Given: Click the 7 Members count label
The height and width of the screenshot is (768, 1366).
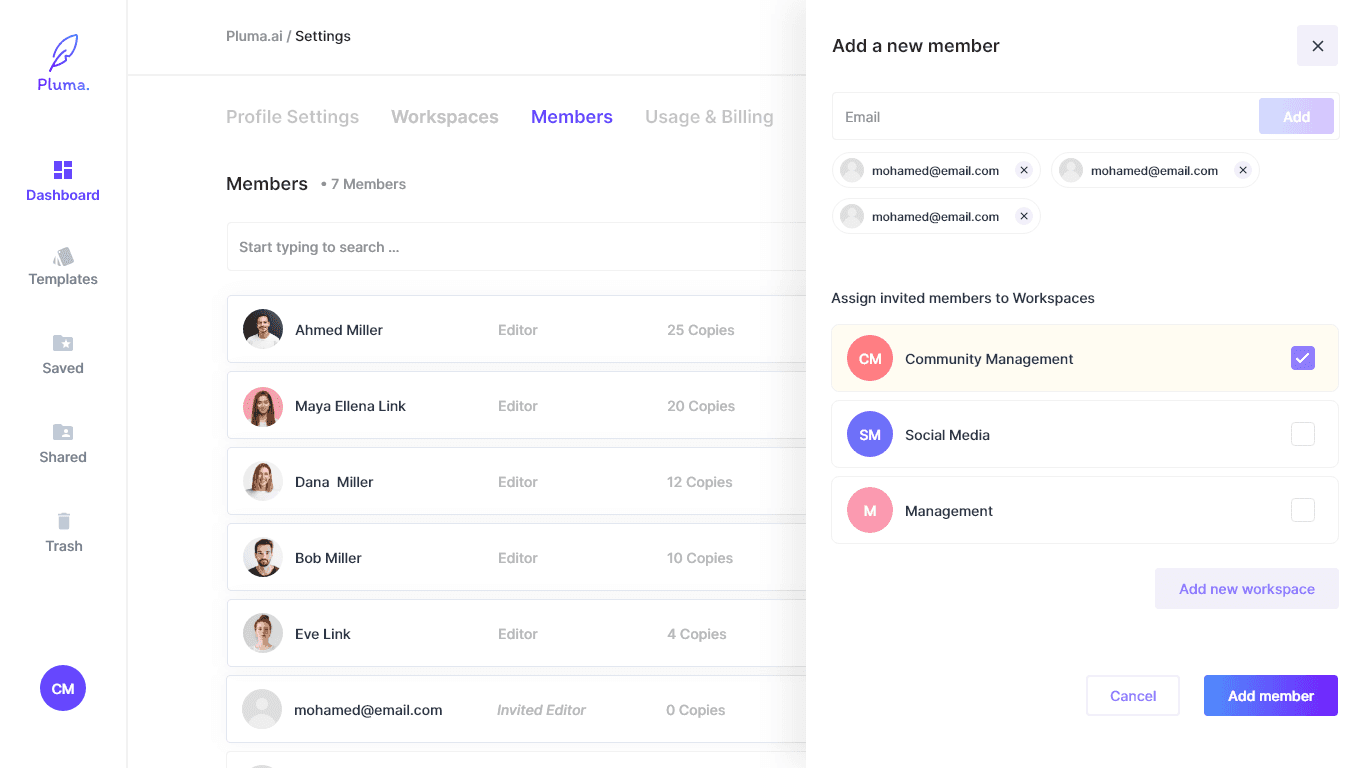Looking at the screenshot, I should tap(363, 184).
